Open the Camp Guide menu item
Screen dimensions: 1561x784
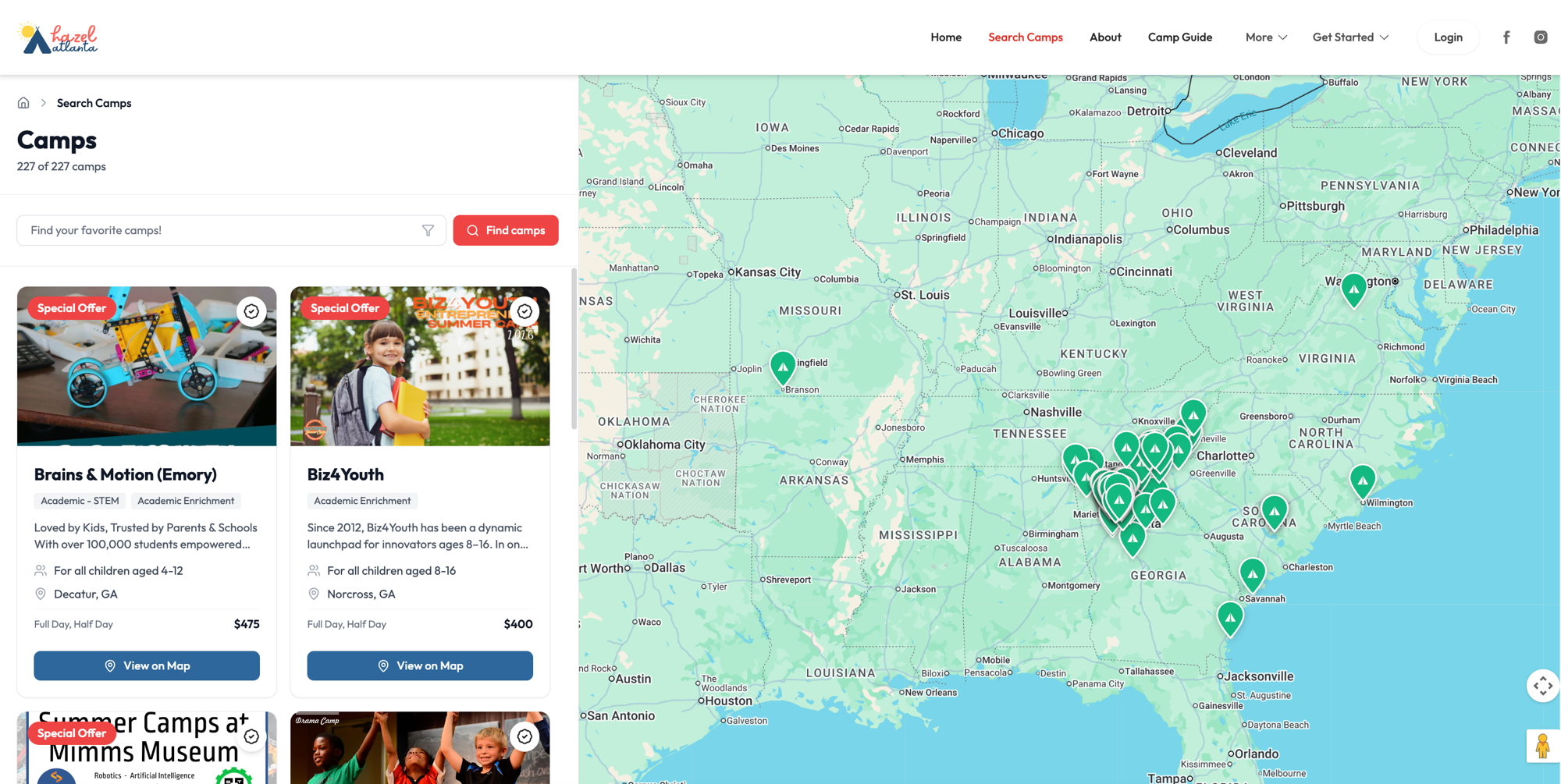pyautogui.click(x=1179, y=37)
